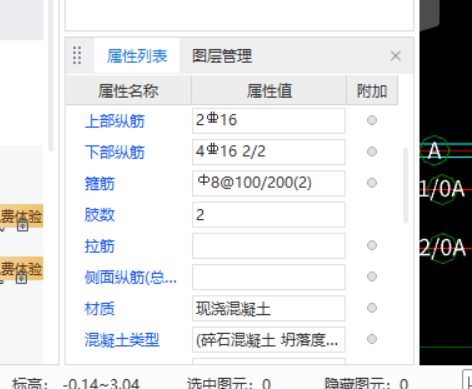Toggle 附加 option for 箍筋
Viewport: 472px width, 389px height.
pyautogui.click(x=372, y=183)
